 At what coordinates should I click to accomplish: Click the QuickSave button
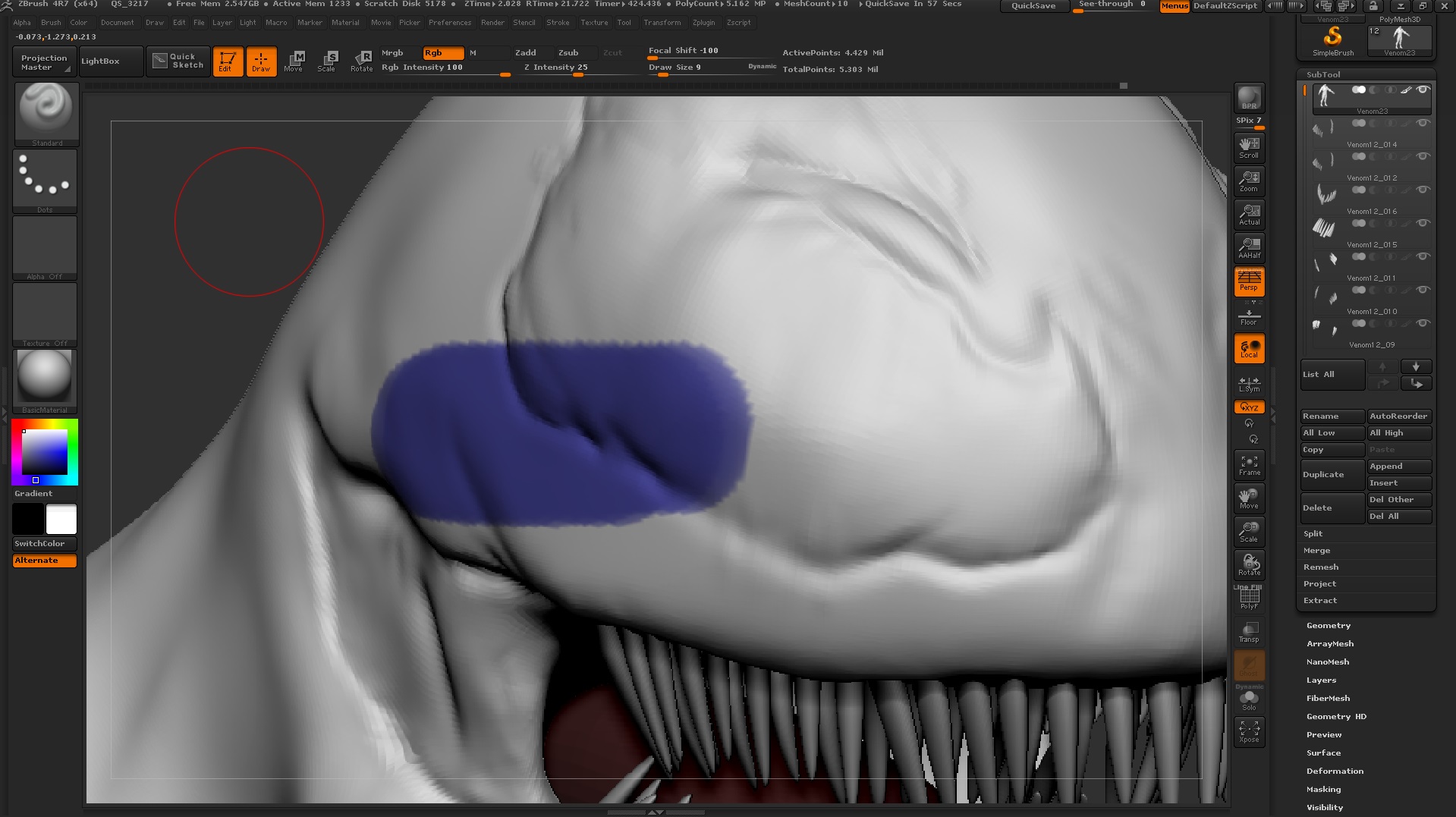[x=1033, y=6]
